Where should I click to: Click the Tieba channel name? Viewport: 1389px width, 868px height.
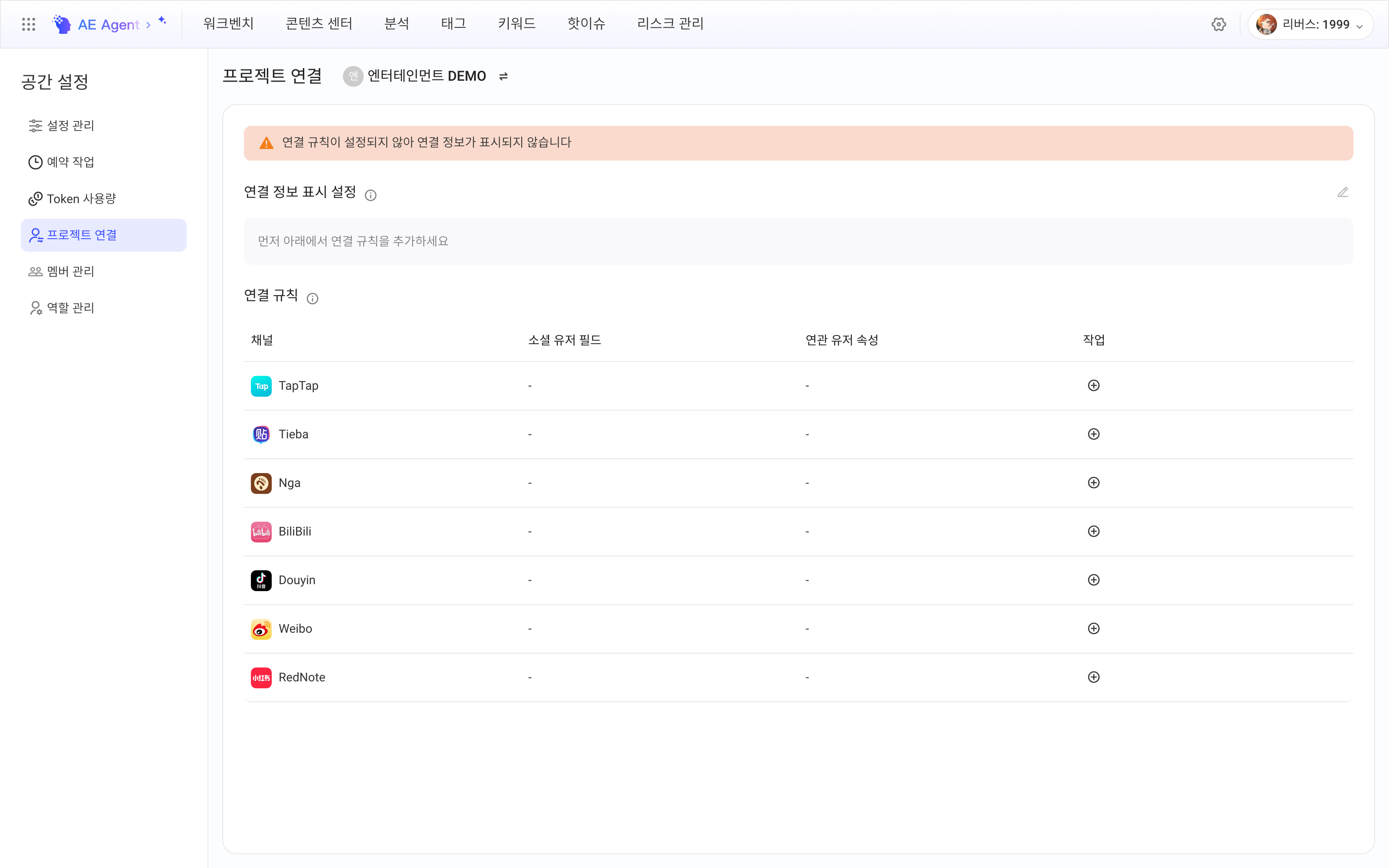(x=293, y=434)
